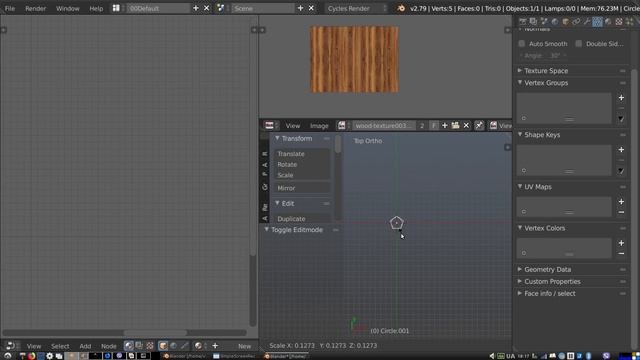The image size is (640, 360).
Task: Create new image with plus icon
Action: point(445,125)
